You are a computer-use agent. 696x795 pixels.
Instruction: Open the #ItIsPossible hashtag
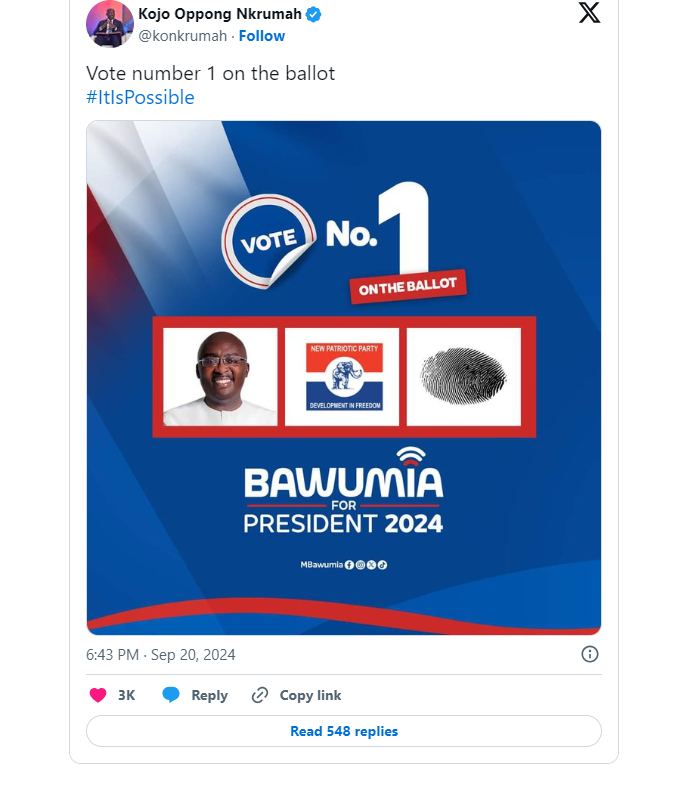[x=140, y=97]
